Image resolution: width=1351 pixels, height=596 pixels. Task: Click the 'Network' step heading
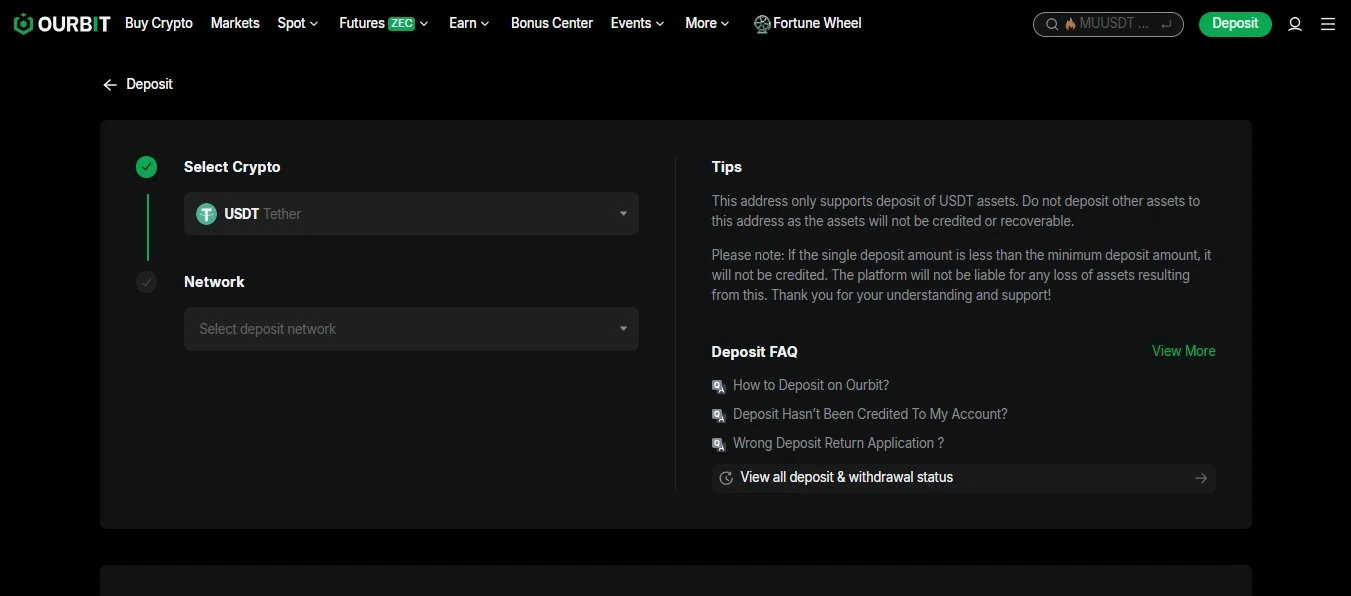point(214,282)
